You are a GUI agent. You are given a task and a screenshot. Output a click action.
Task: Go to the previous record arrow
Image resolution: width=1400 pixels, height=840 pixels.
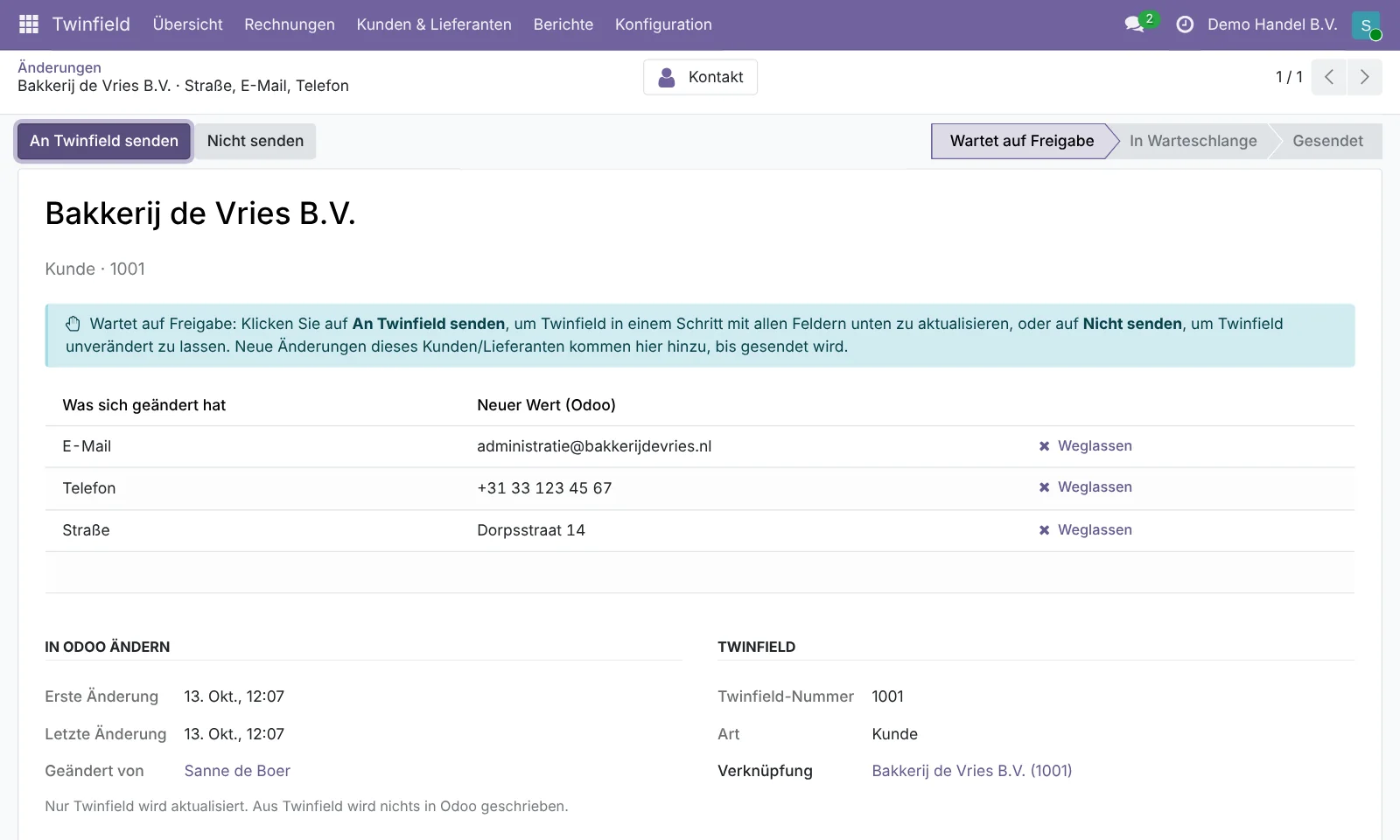tap(1329, 77)
